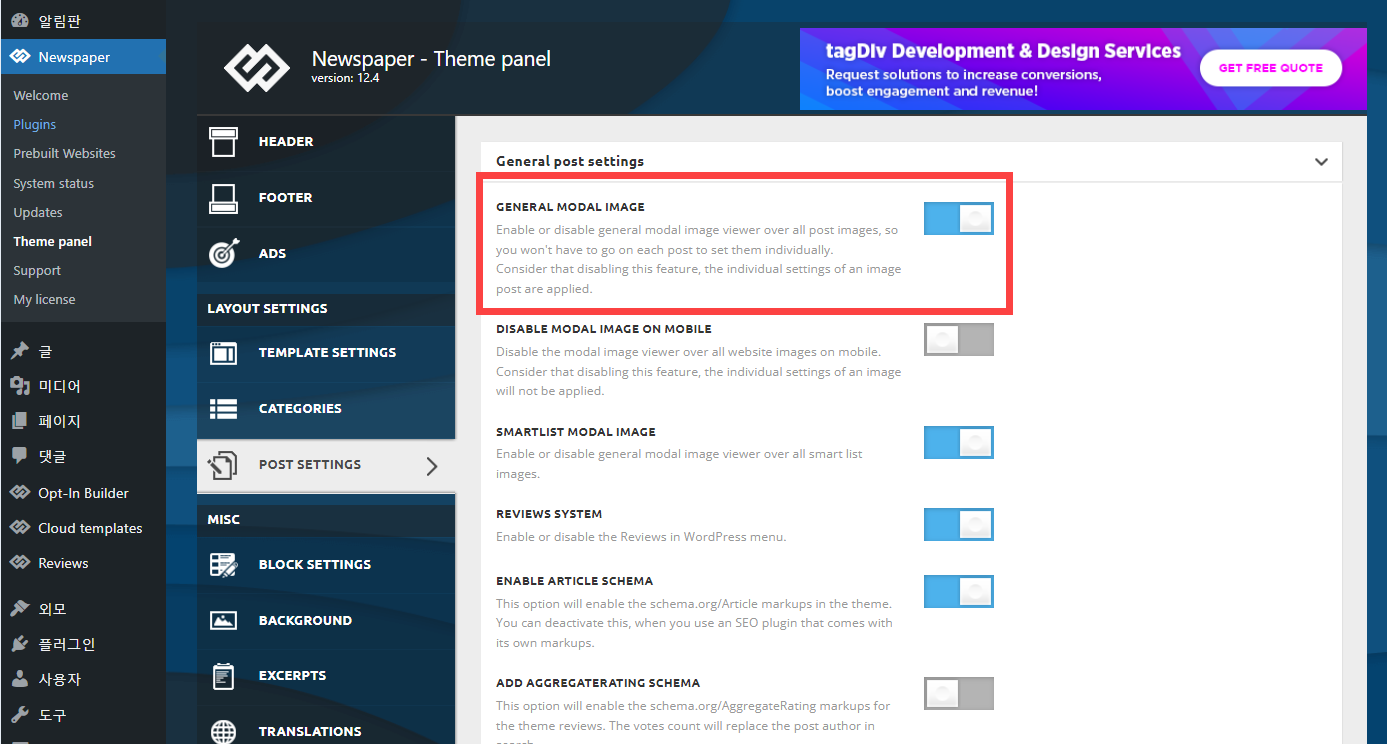The image size is (1387, 744).
Task: Click the Translations globe icon
Action: click(223, 732)
